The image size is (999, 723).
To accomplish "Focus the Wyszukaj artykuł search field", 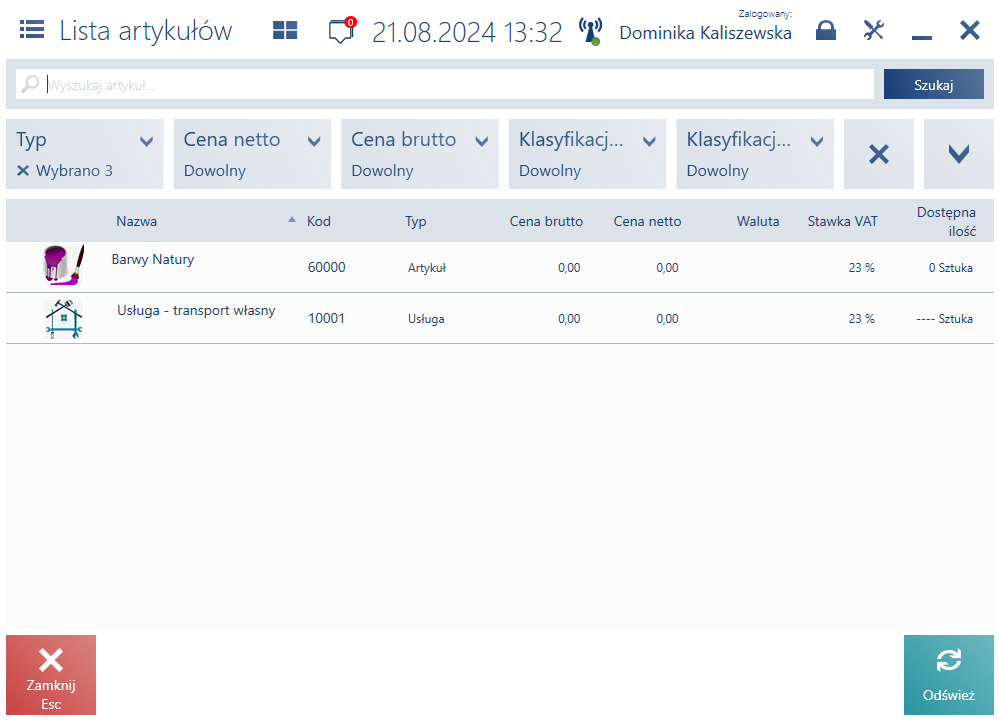I will pyautogui.click(x=445, y=84).
